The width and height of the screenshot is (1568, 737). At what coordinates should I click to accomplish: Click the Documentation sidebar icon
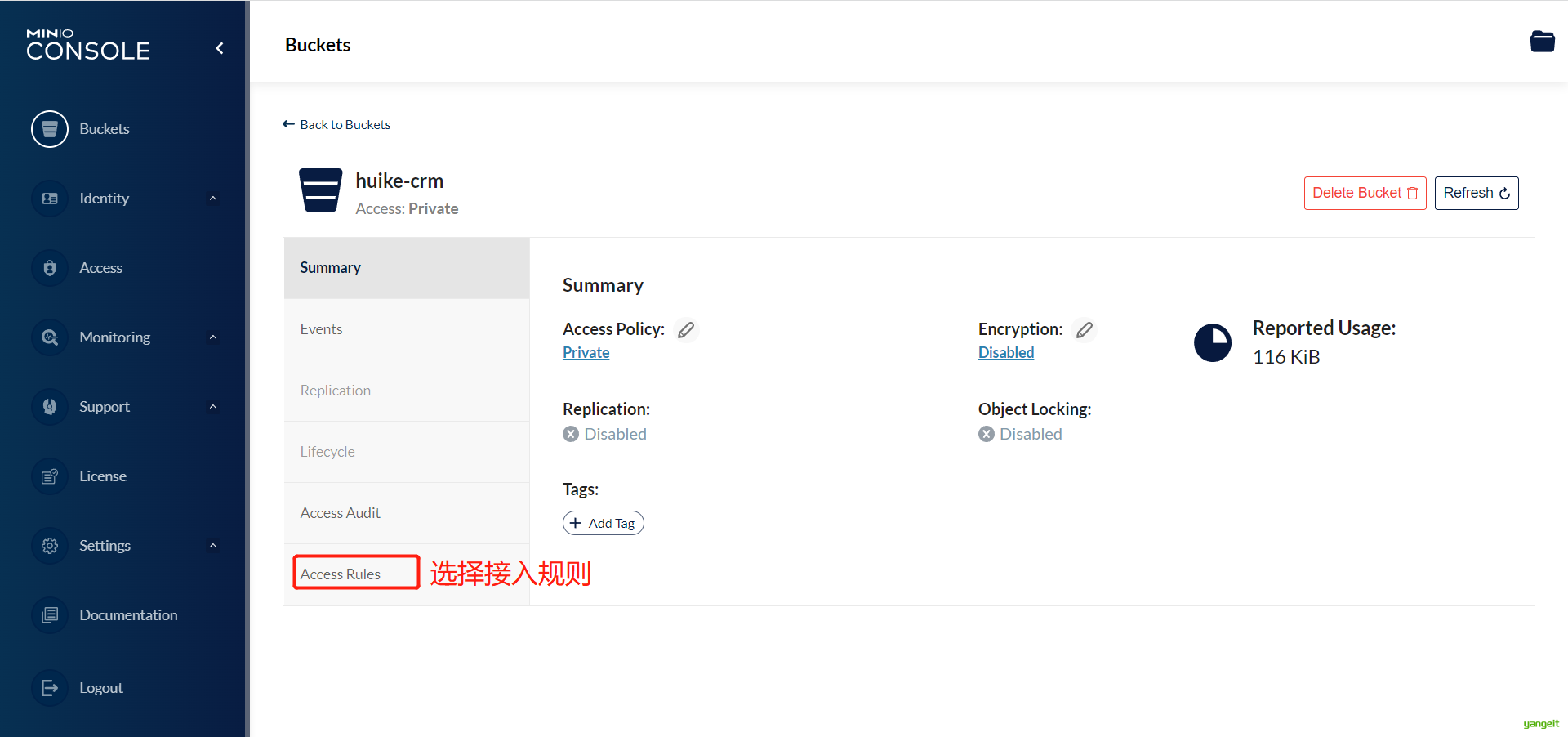50,615
